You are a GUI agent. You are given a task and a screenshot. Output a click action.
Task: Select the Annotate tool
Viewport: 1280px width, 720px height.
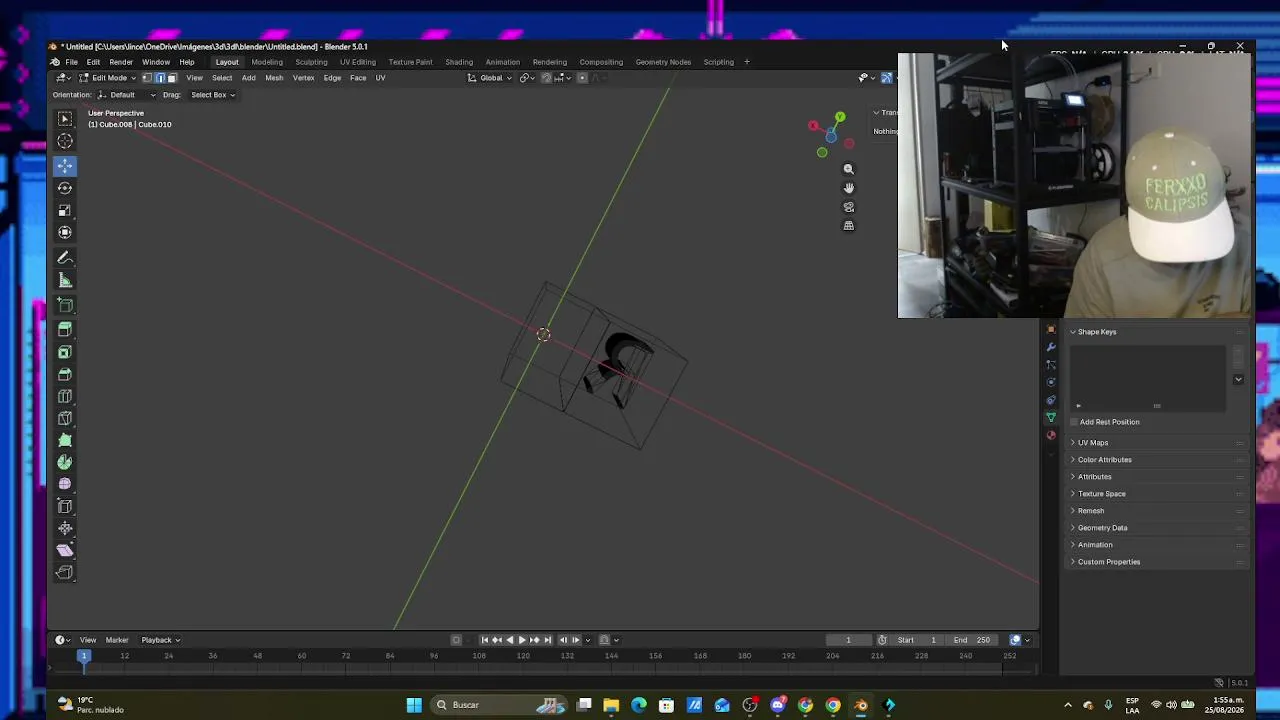click(x=65, y=258)
